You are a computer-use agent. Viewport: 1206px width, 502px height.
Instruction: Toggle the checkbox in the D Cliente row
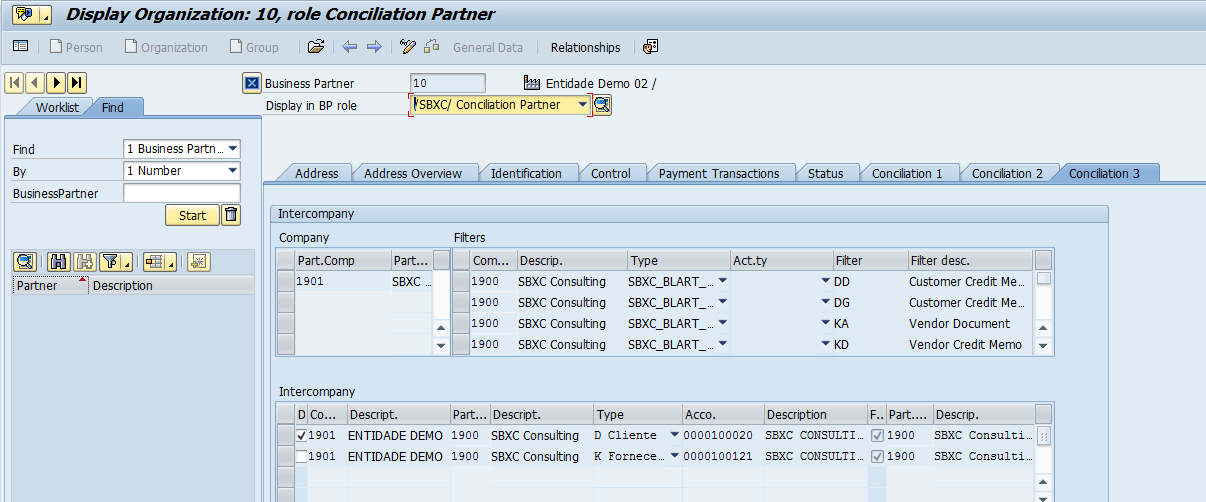[302, 436]
